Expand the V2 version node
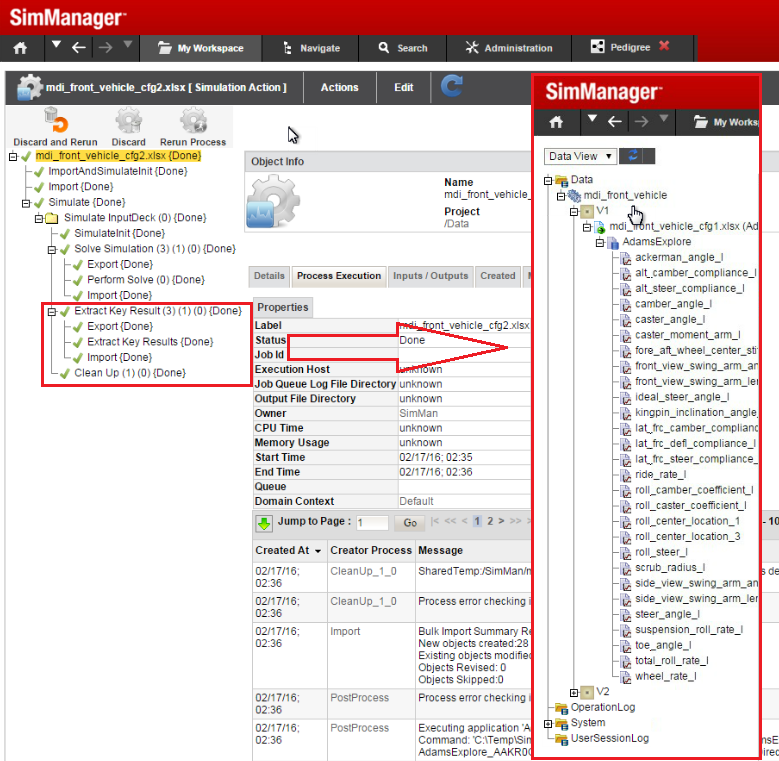Viewport: 779px width, 761px height. click(x=573, y=692)
